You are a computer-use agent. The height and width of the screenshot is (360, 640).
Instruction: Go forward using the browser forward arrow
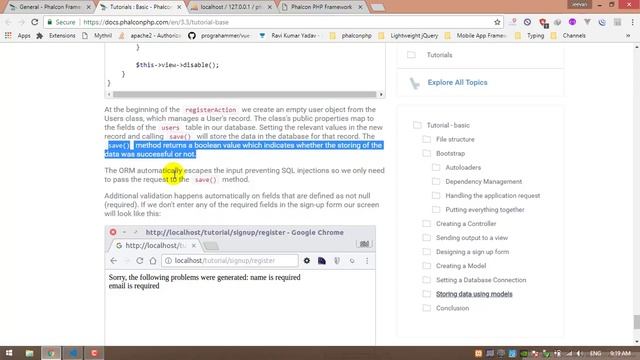(x=21, y=22)
